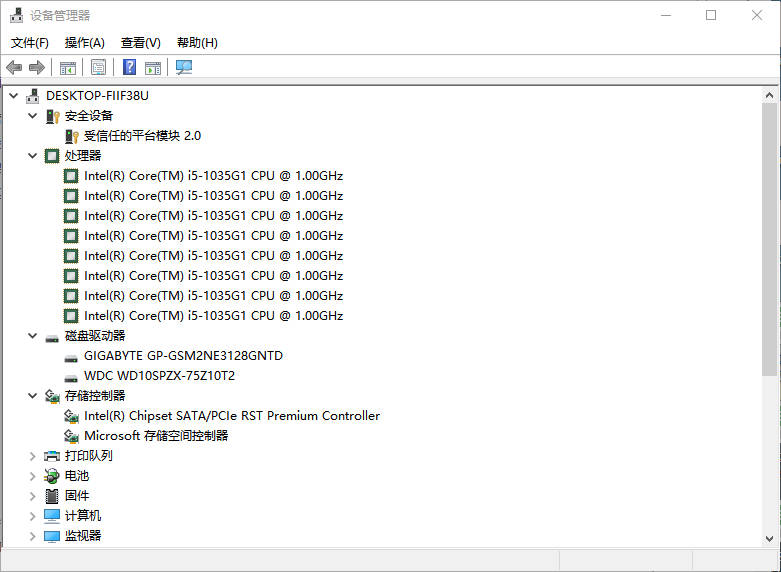
Task: Select the computer icon beside DESKTOP-FIIF38U
Action: (x=33, y=96)
